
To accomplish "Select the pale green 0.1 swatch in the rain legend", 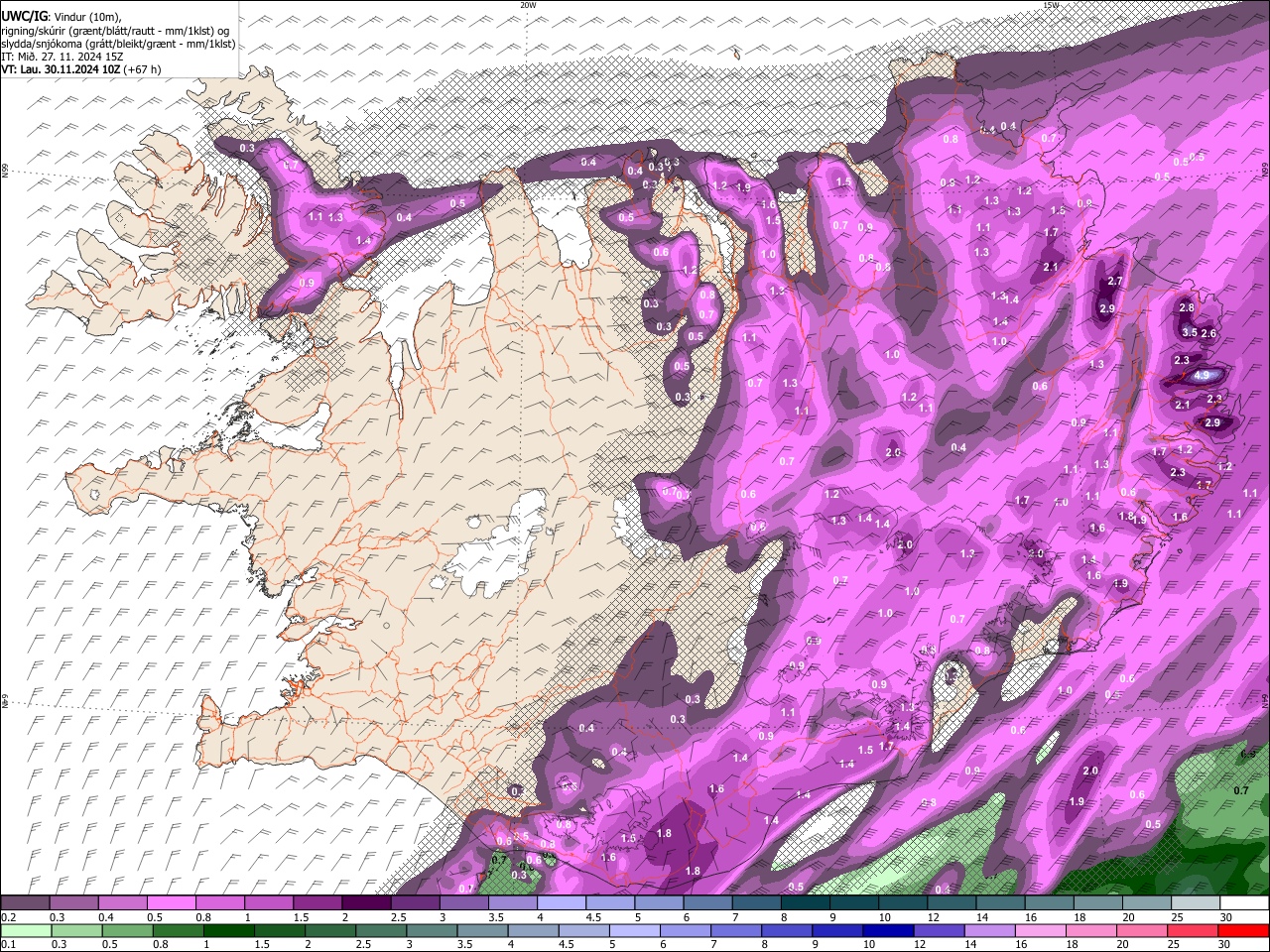I will click(x=25, y=930).
